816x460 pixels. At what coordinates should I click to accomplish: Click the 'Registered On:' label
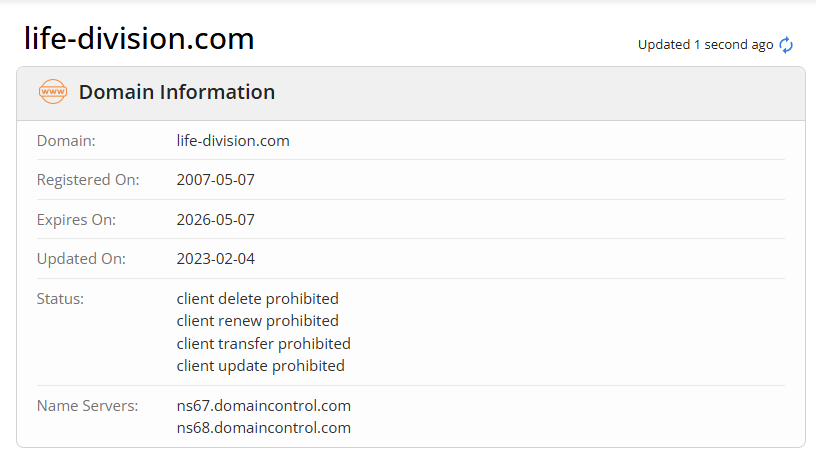pos(88,180)
